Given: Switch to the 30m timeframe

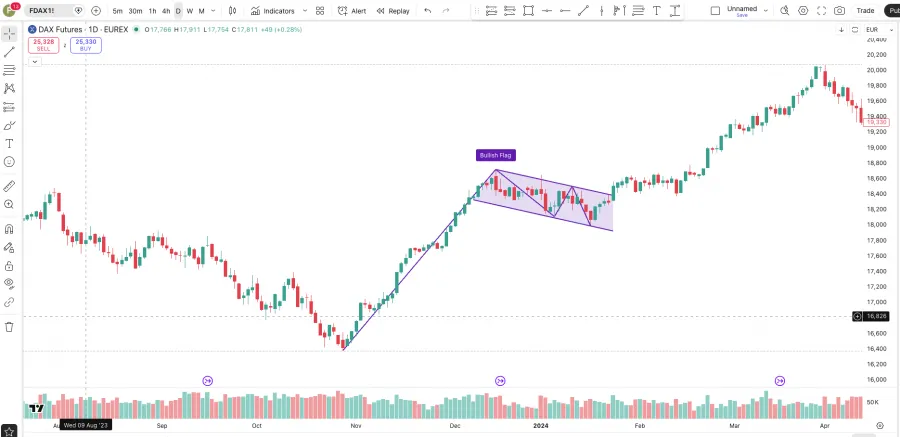Looking at the screenshot, I should click(135, 11).
